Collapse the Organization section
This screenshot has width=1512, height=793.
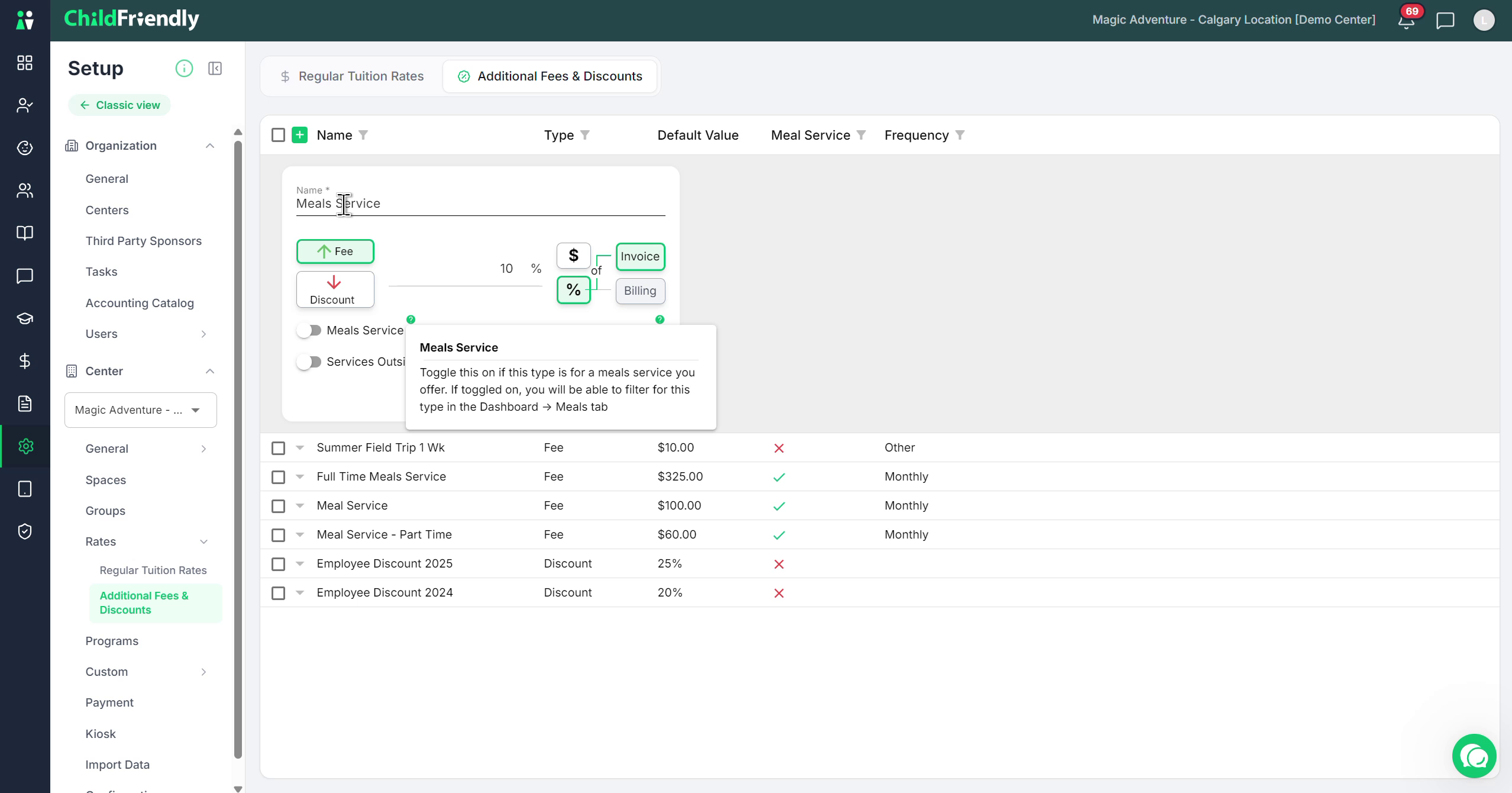tap(210, 146)
